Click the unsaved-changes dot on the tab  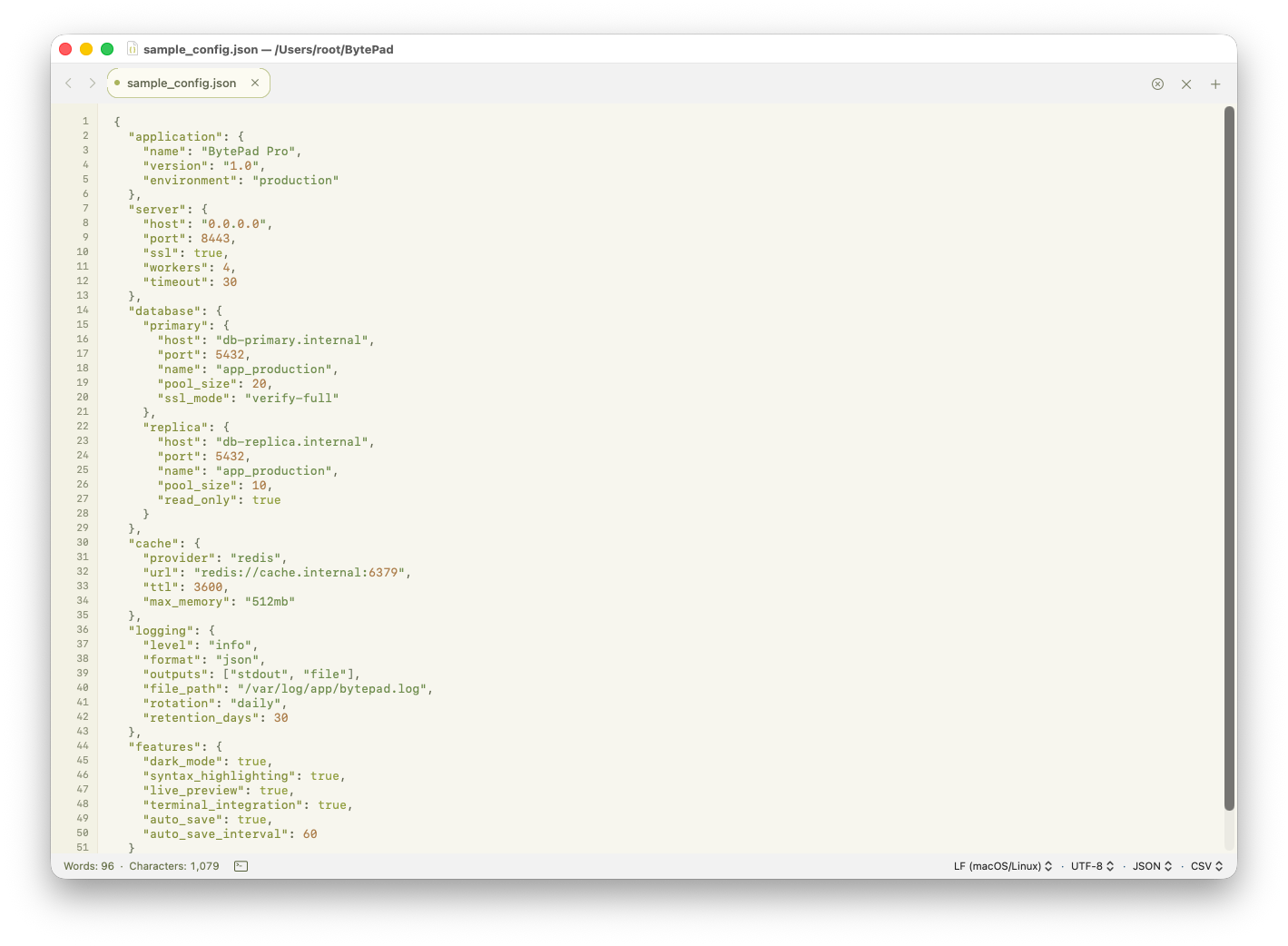[116, 83]
